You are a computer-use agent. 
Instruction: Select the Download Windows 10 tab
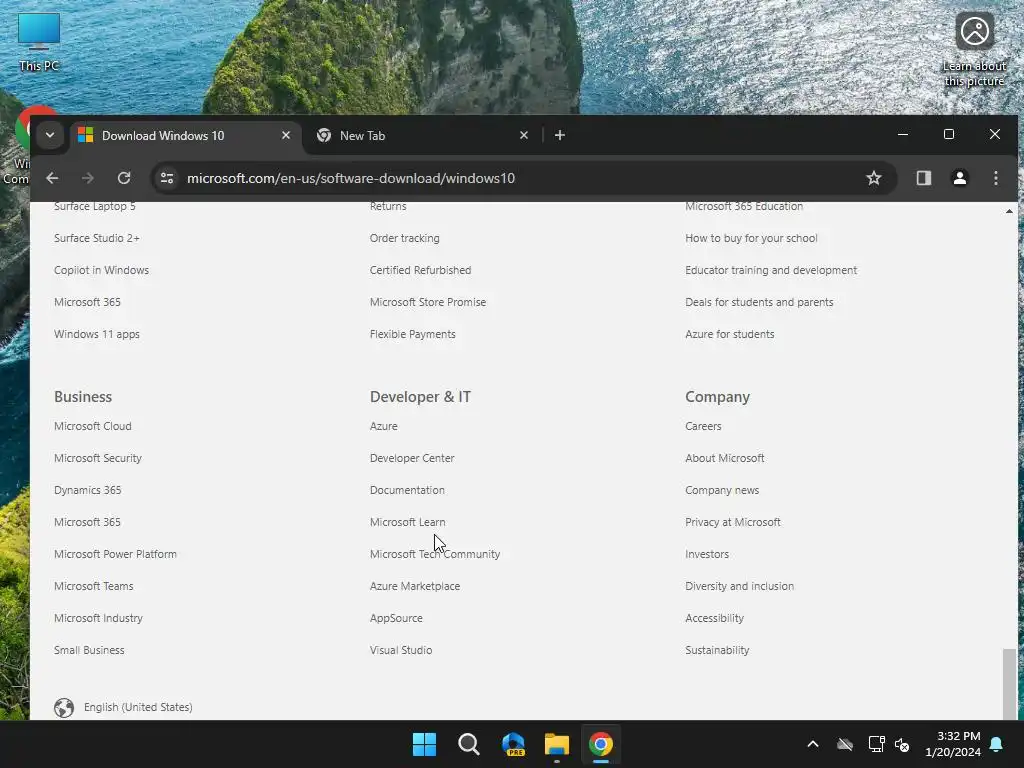coord(185,135)
